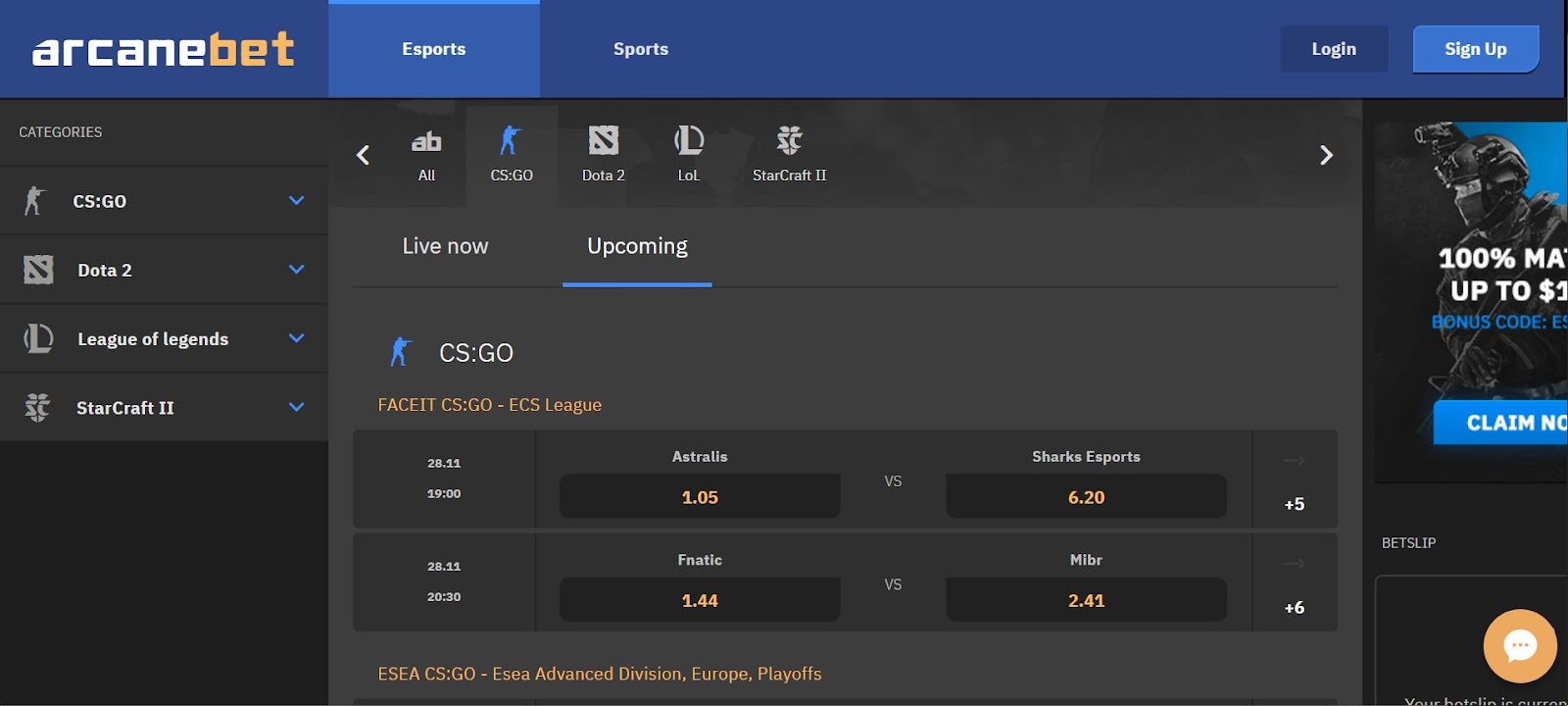Select StarCraft II sidebar text
Viewport: 1568px width, 706px height.
click(x=125, y=407)
